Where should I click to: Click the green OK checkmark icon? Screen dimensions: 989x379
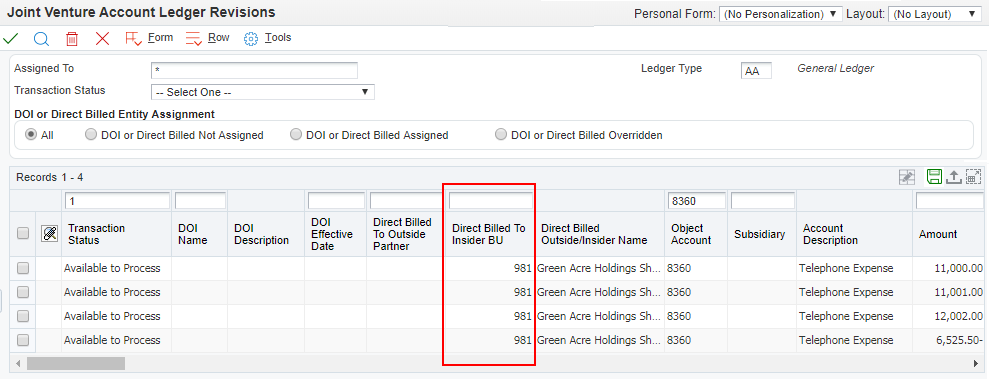11,38
